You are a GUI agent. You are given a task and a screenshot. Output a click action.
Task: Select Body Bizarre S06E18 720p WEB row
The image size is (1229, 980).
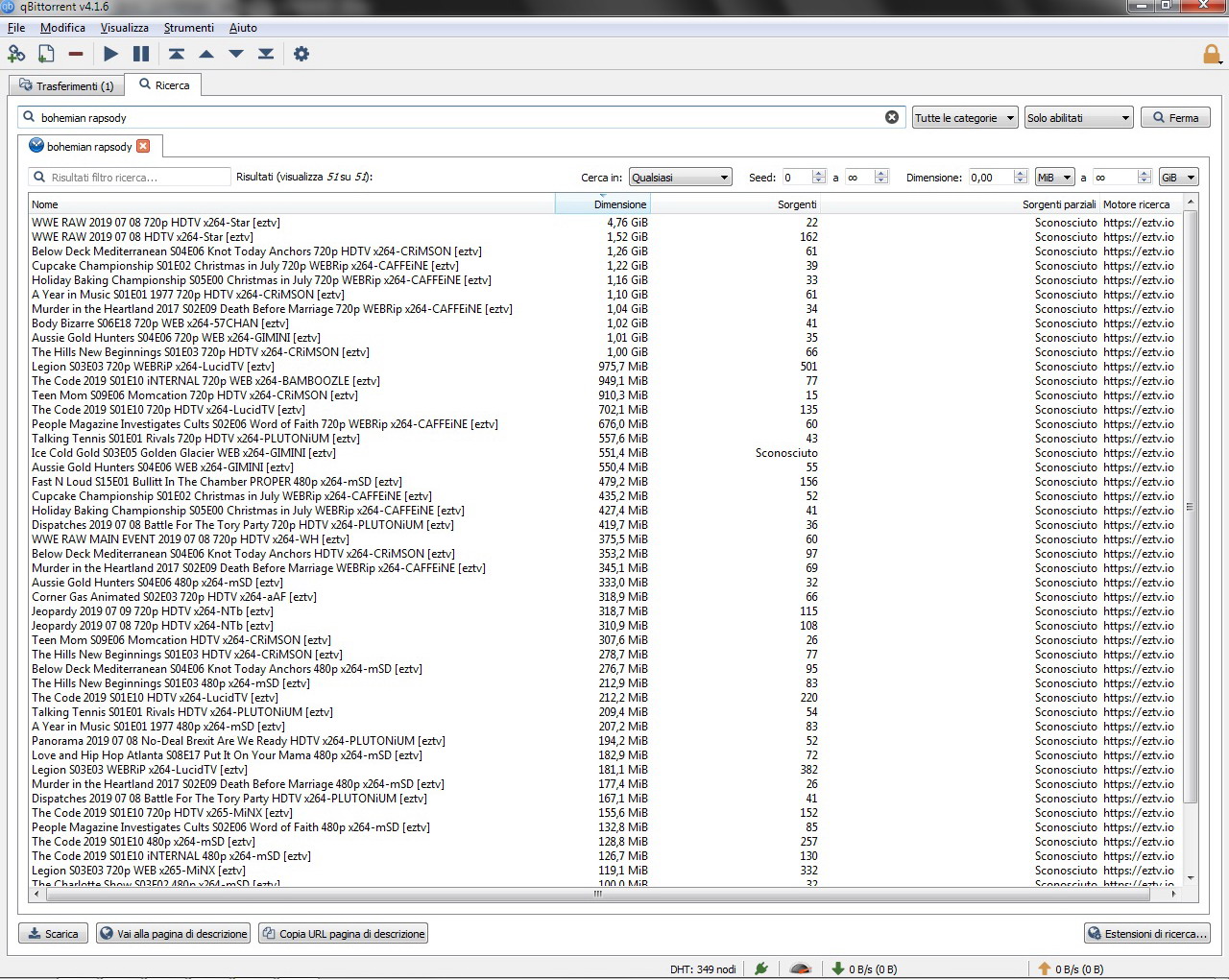pos(605,323)
